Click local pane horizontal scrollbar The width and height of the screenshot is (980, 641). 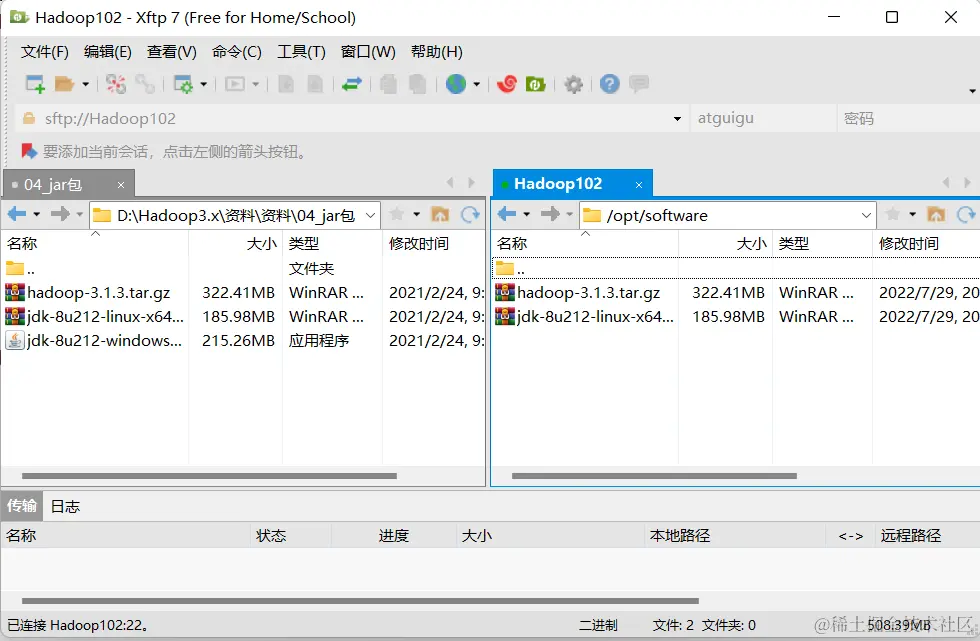(209, 476)
